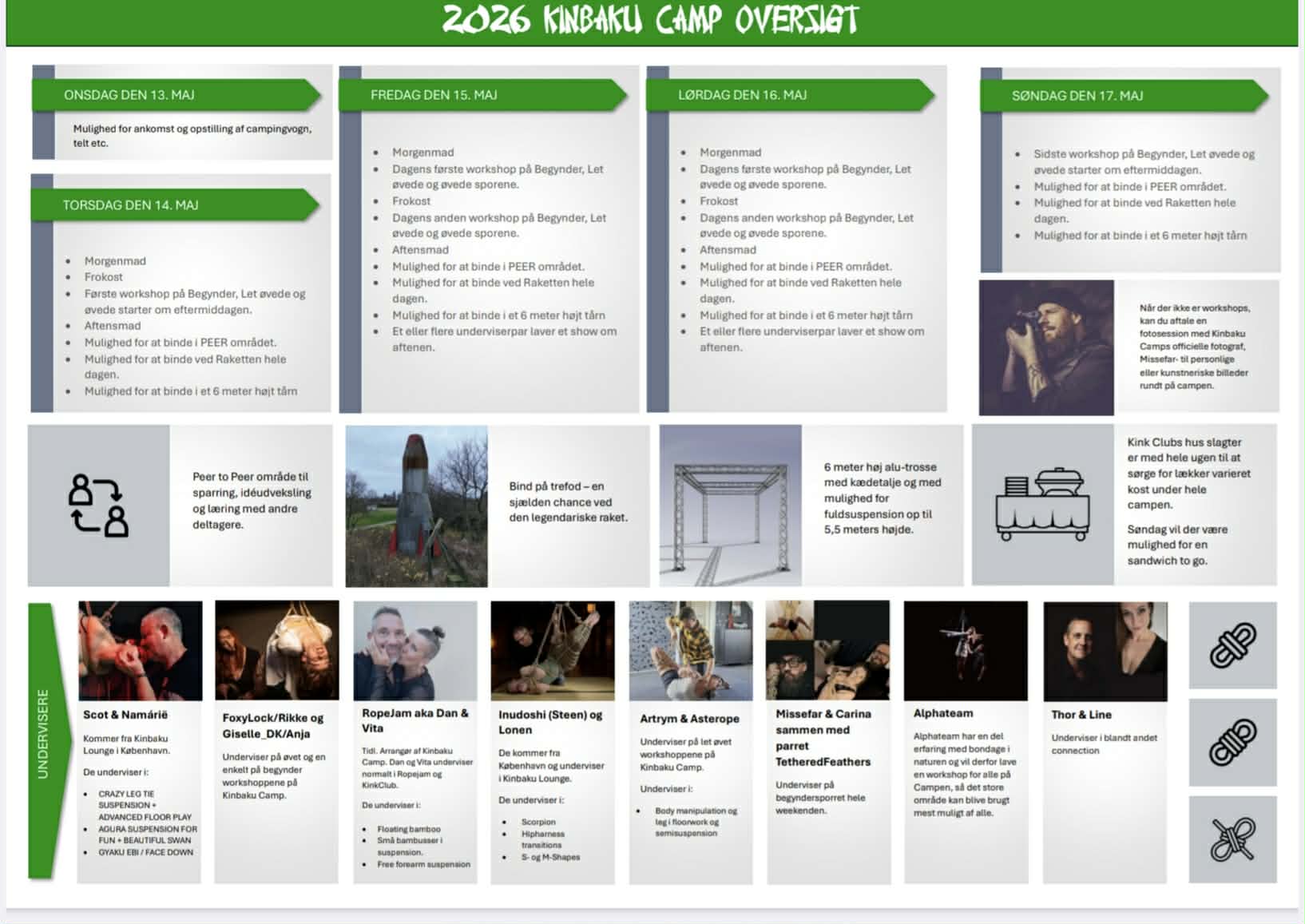Open the RopeJam aka Dan & Vita photo
Screen dimensions: 1305x924
(x=415, y=651)
